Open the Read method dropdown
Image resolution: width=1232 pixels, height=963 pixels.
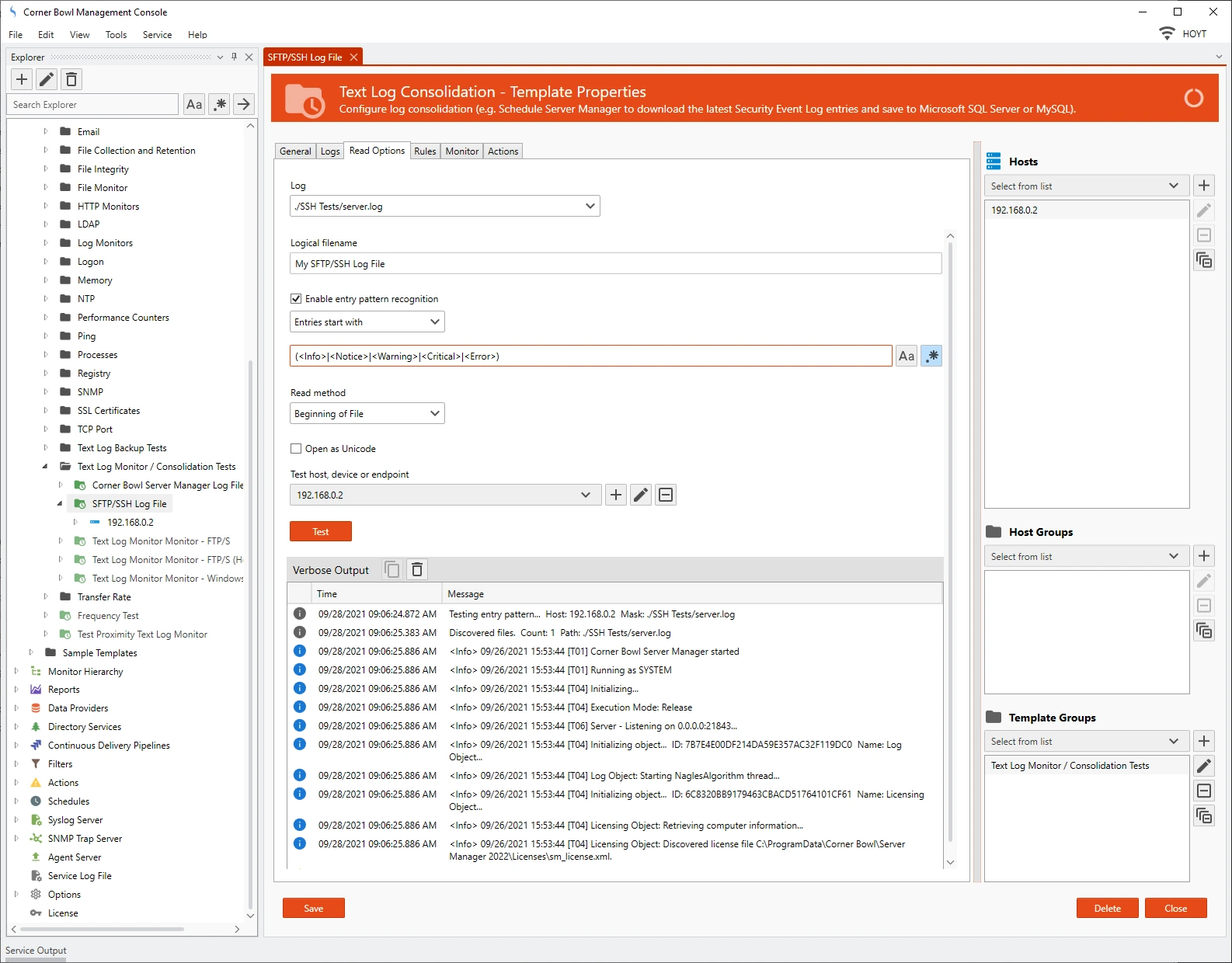pyautogui.click(x=367, y=414)
